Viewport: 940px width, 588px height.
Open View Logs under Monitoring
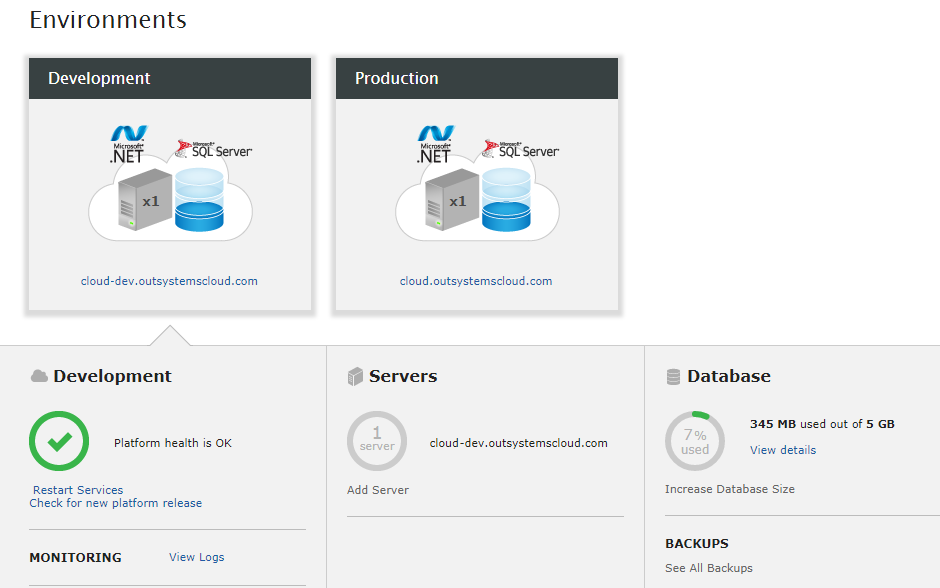196,557
